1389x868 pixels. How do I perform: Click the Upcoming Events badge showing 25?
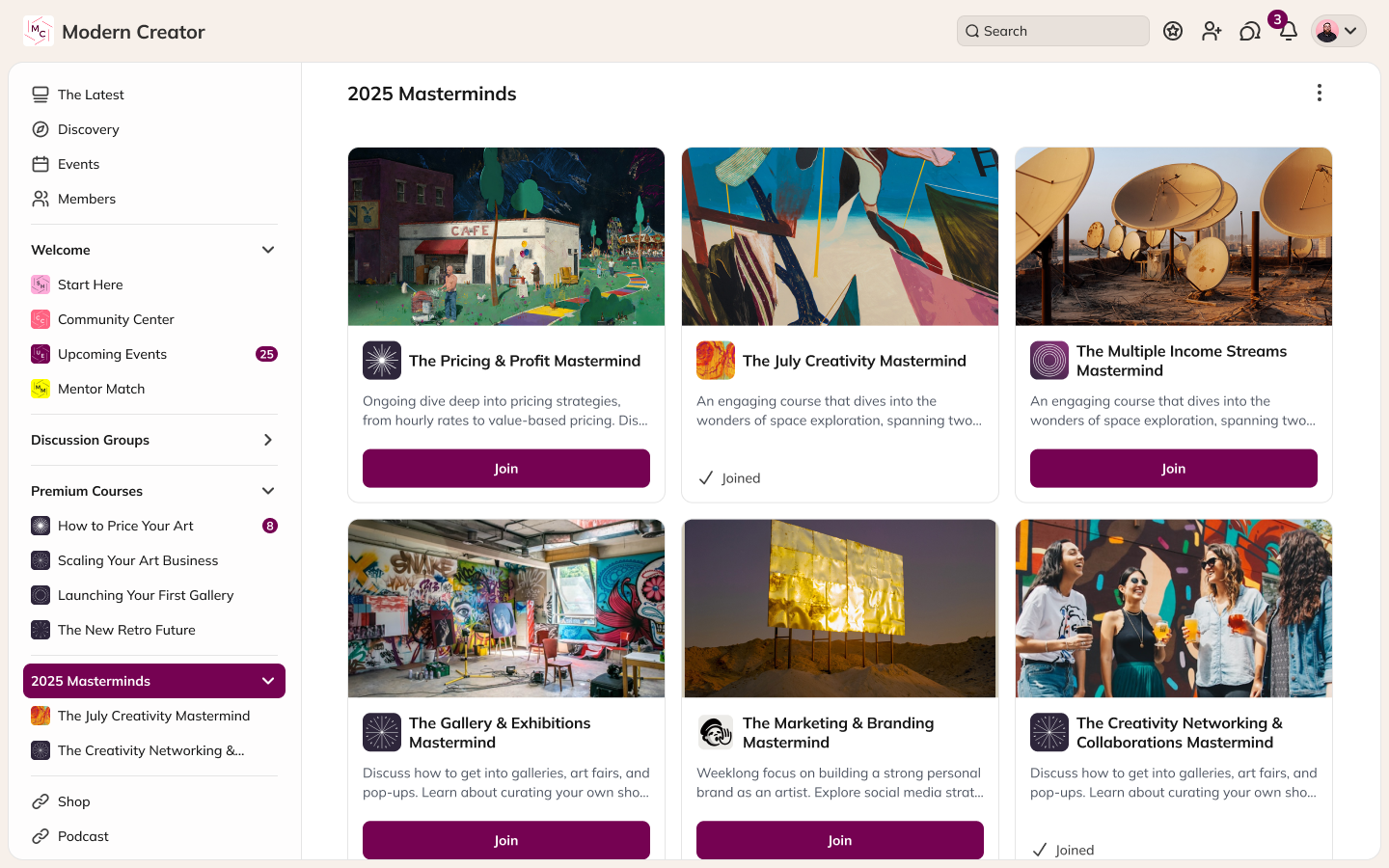click(x=266, y=353)
